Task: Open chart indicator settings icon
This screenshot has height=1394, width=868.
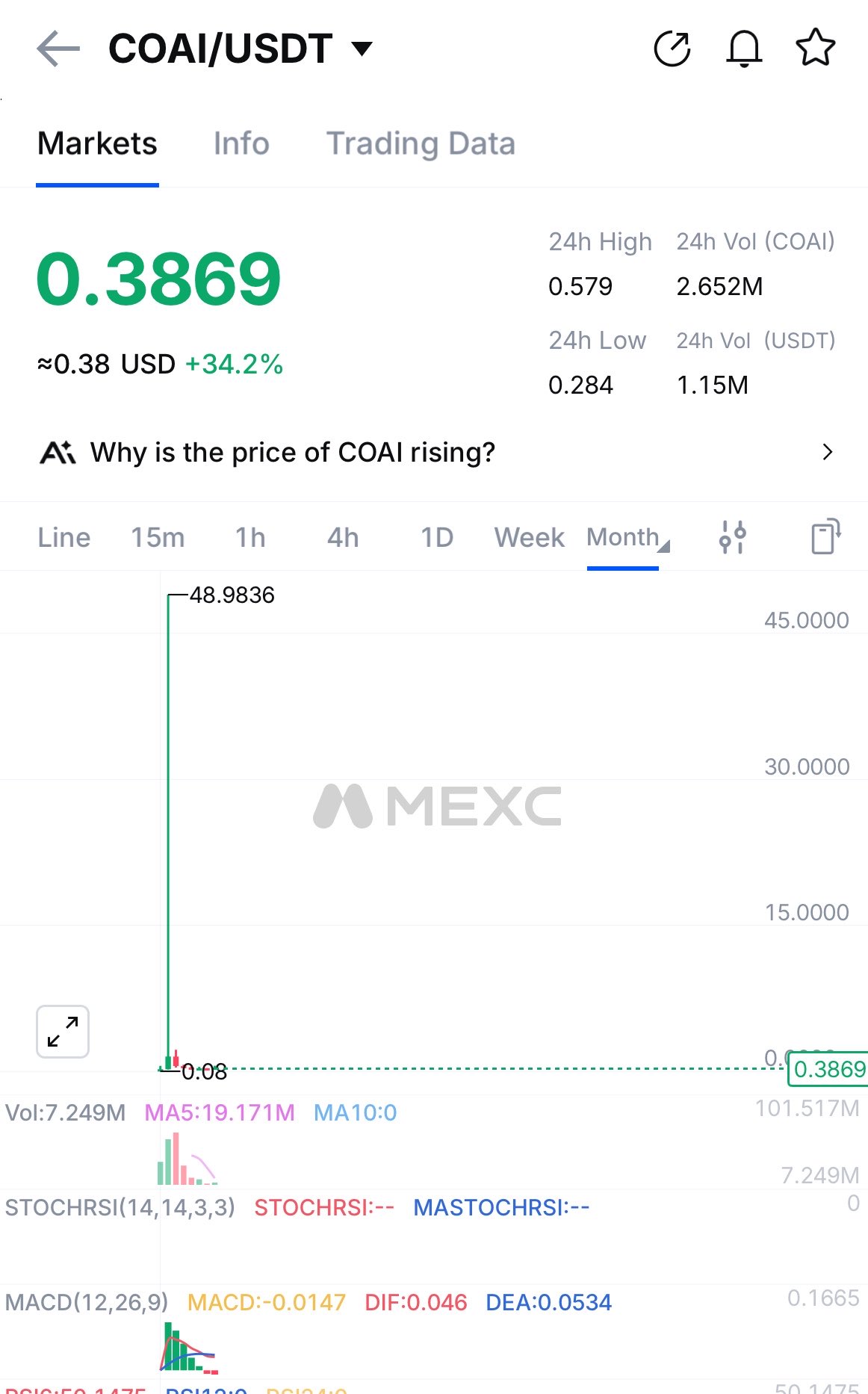Action: click(732, 537)
